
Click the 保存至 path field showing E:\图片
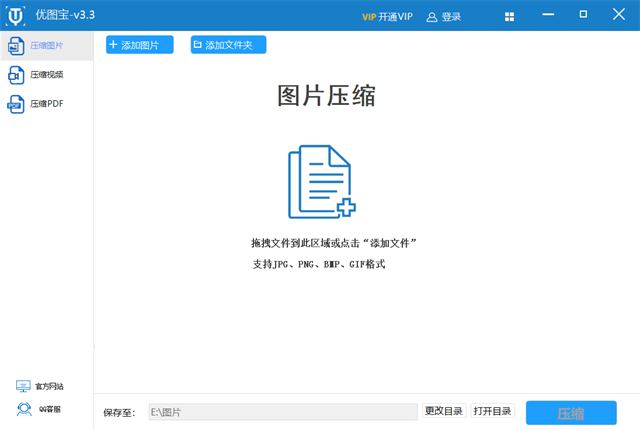282,412
